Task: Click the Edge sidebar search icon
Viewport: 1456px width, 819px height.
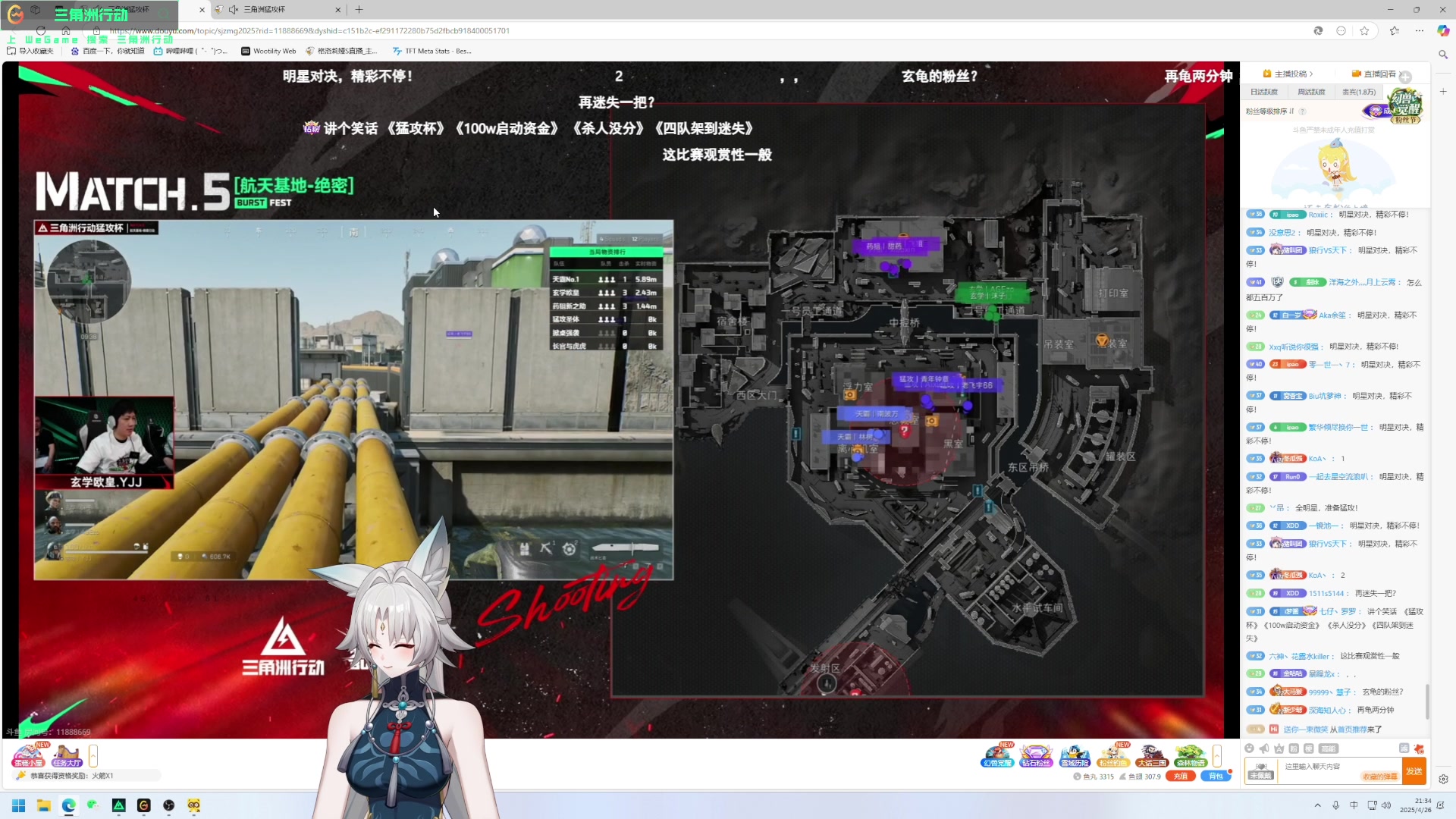Action: [x=1443, y=55]
